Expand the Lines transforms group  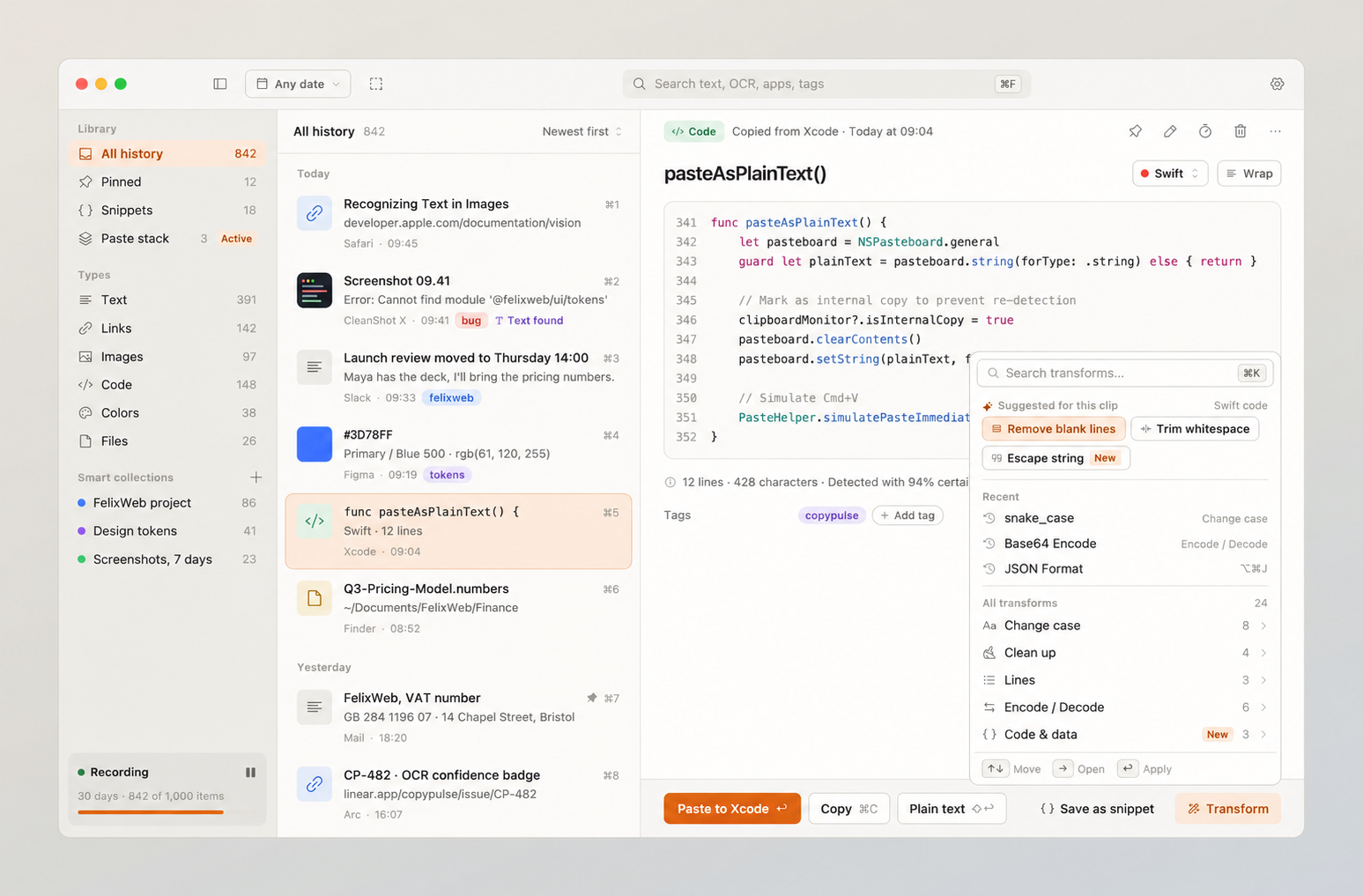(1125, 680)
